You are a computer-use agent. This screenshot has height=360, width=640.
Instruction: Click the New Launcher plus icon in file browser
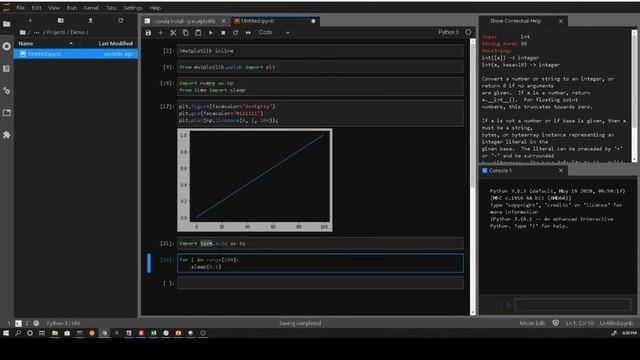30,20
